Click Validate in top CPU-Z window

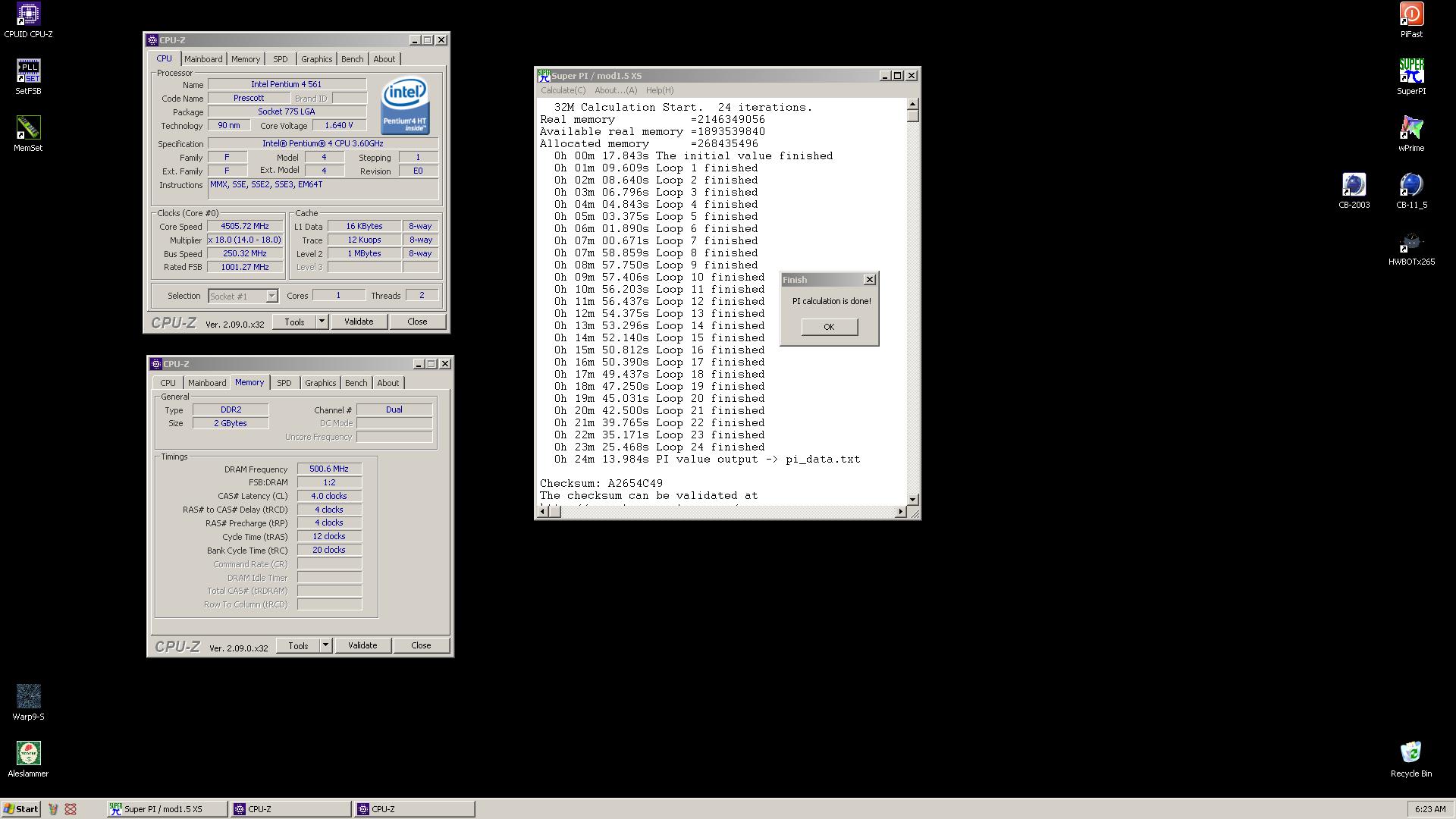click(359, 322)
